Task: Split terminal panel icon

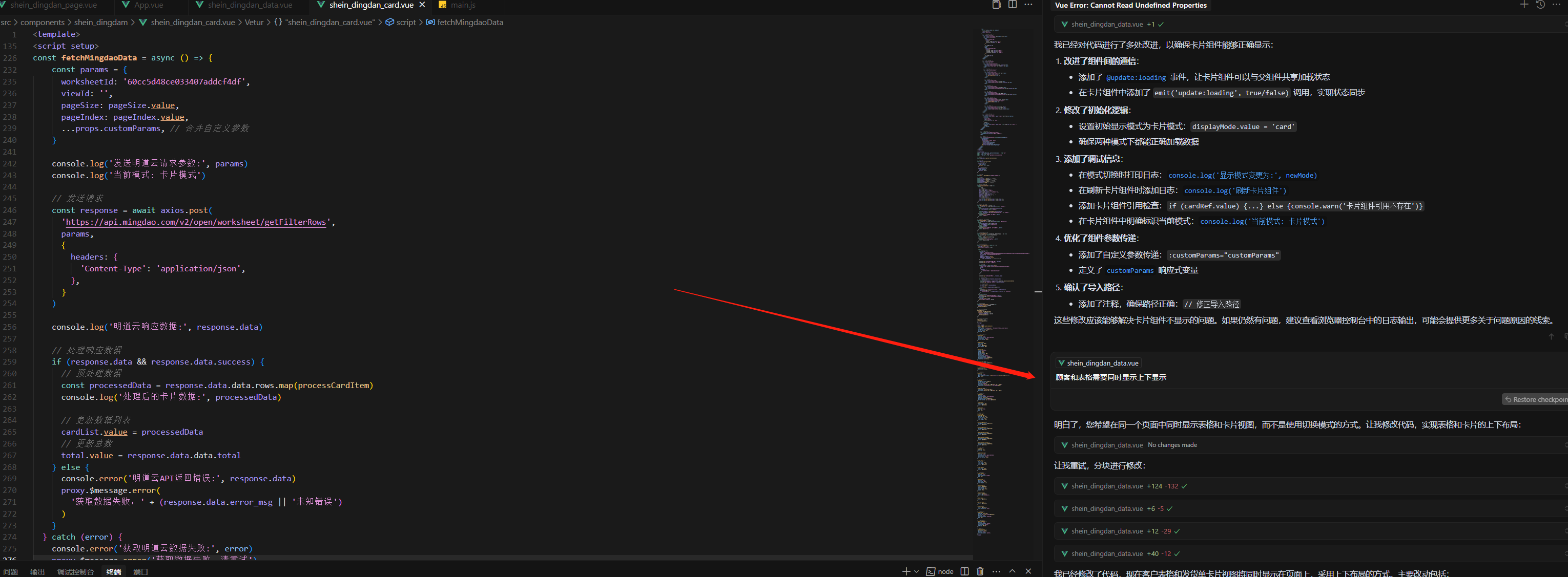Action: (x=964, y=571)
